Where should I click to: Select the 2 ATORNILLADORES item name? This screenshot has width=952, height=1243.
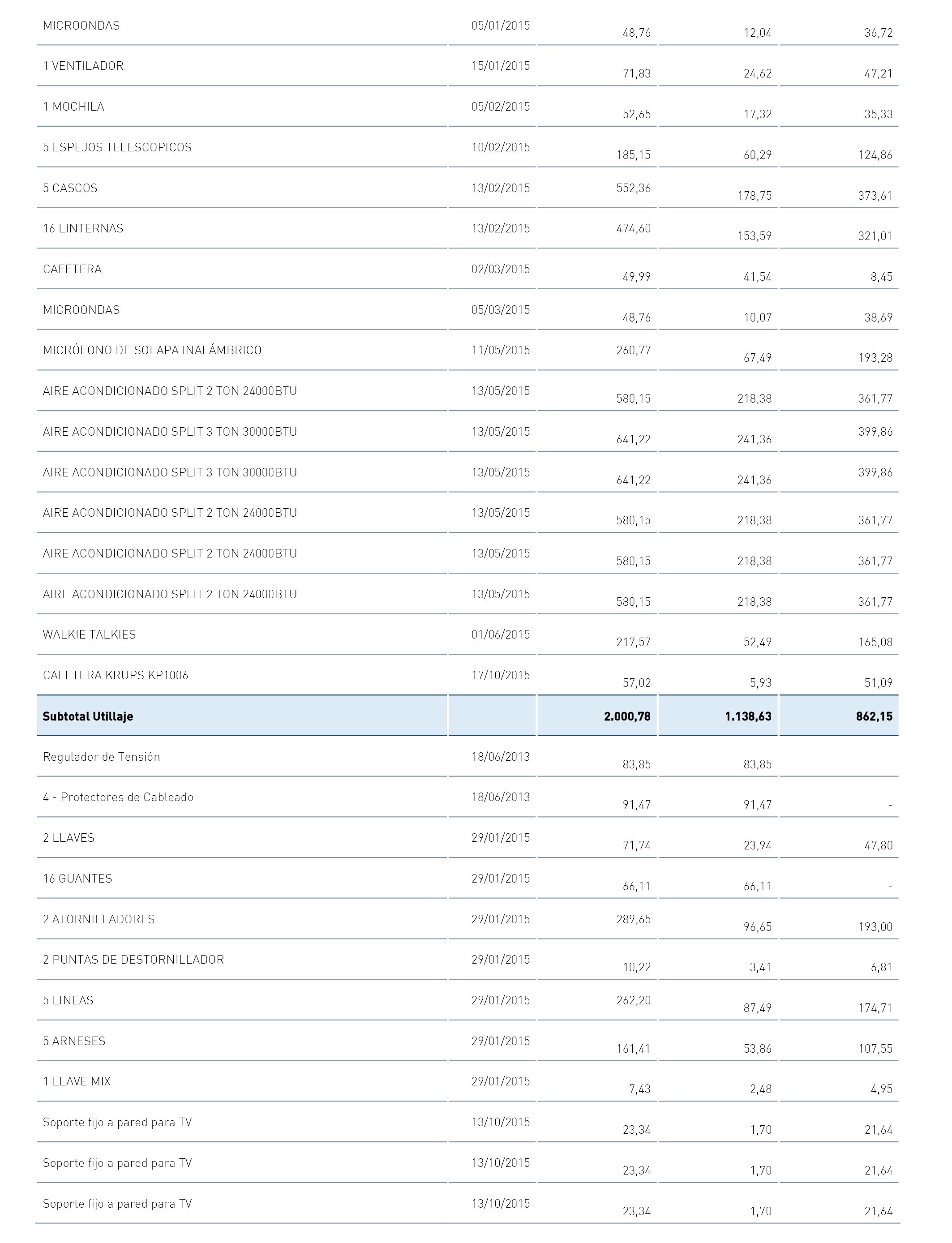(99, 919)
